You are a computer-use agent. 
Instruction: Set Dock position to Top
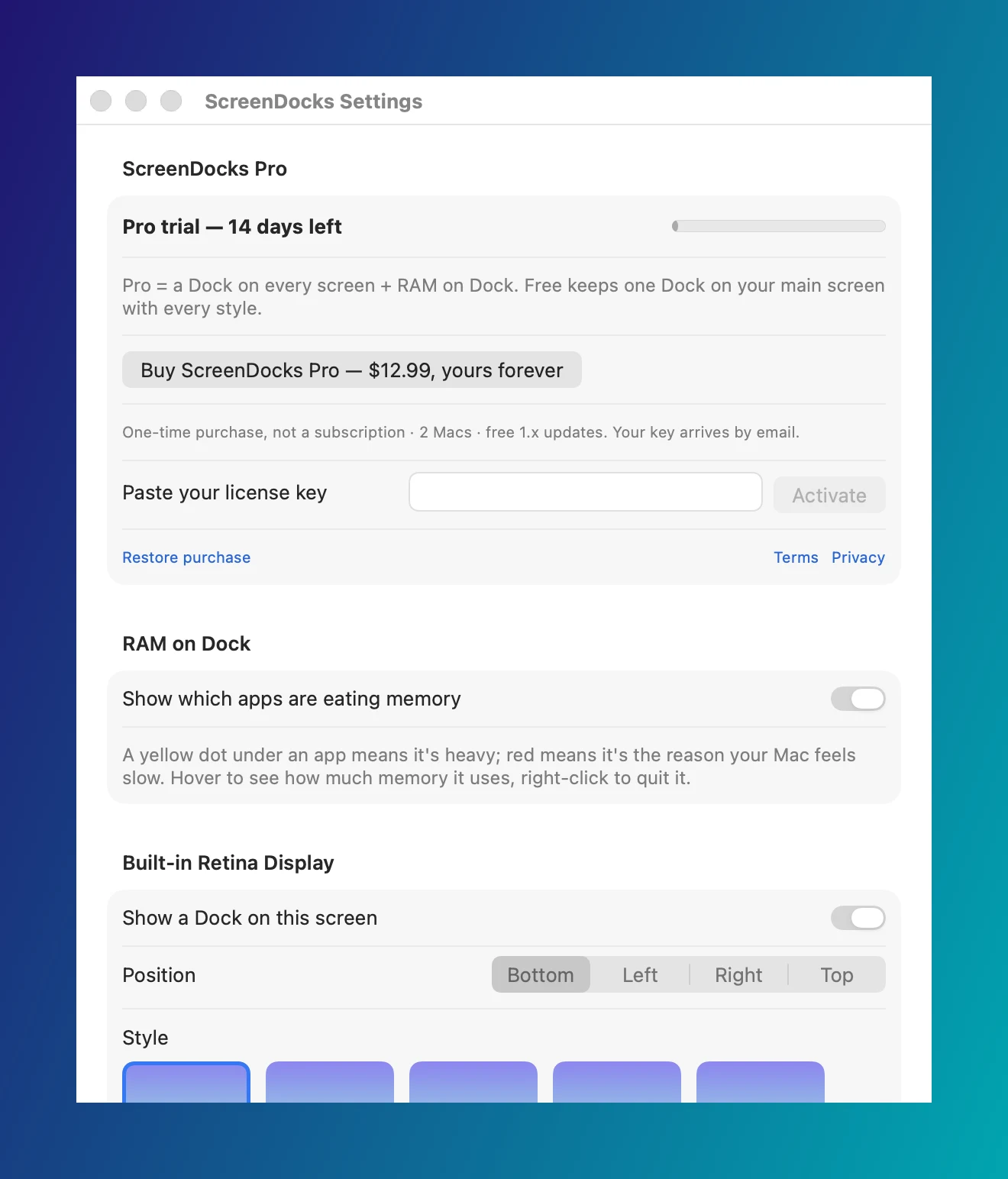click(837, 975)
